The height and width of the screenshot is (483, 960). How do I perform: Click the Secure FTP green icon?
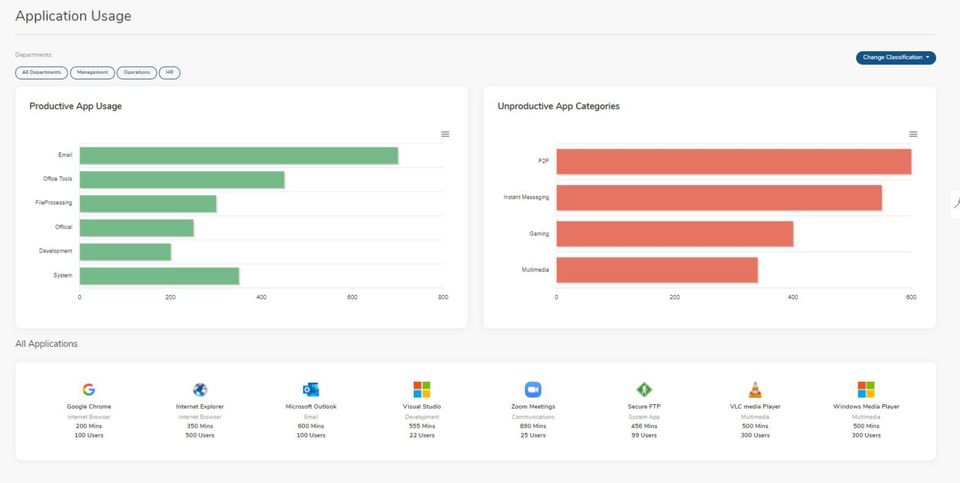pyautogui.click(x=644, y=389)
